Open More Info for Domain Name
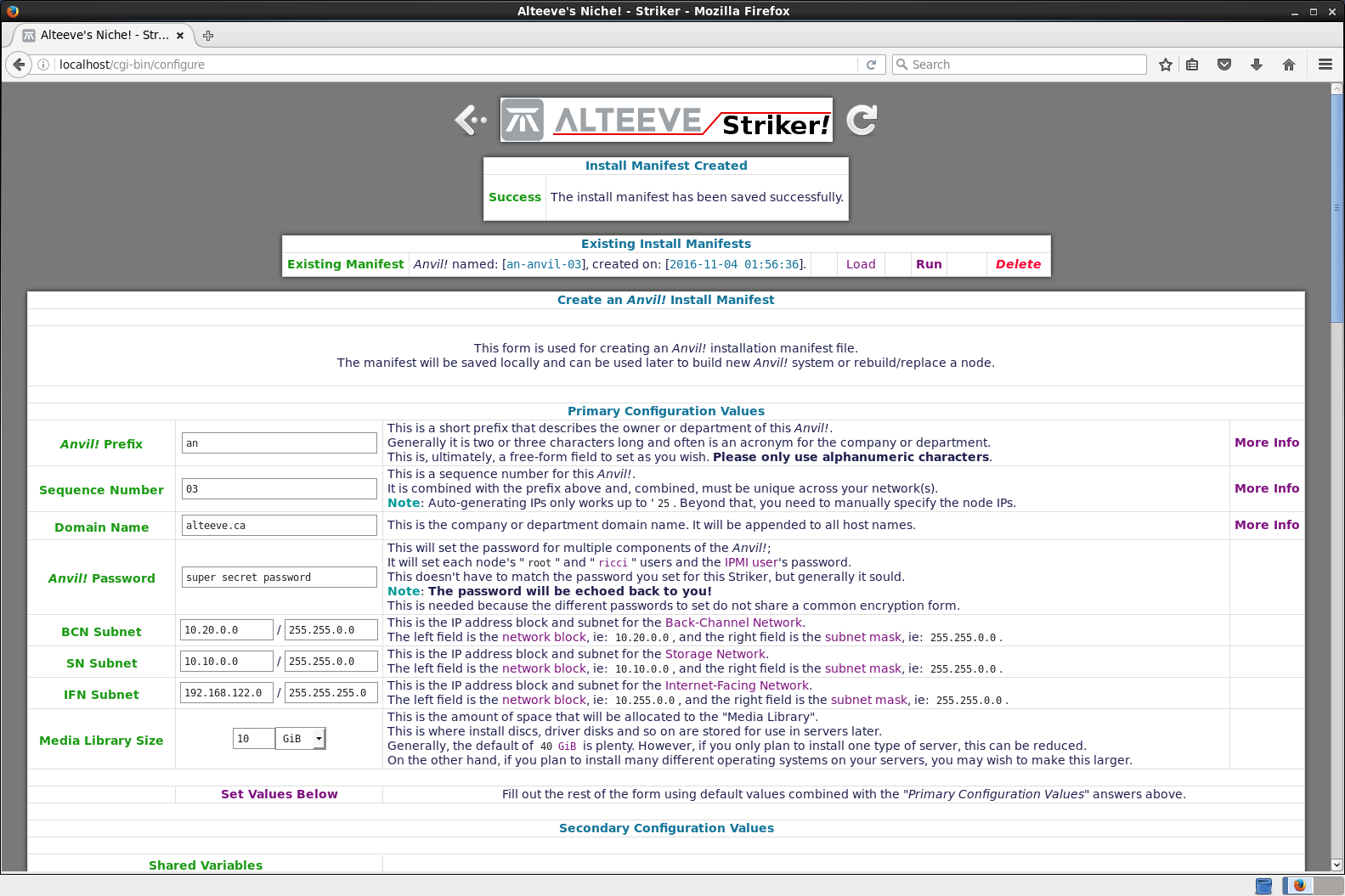Image resolution: width=1345 pixels, height=896 pixels. [1267, 525]
